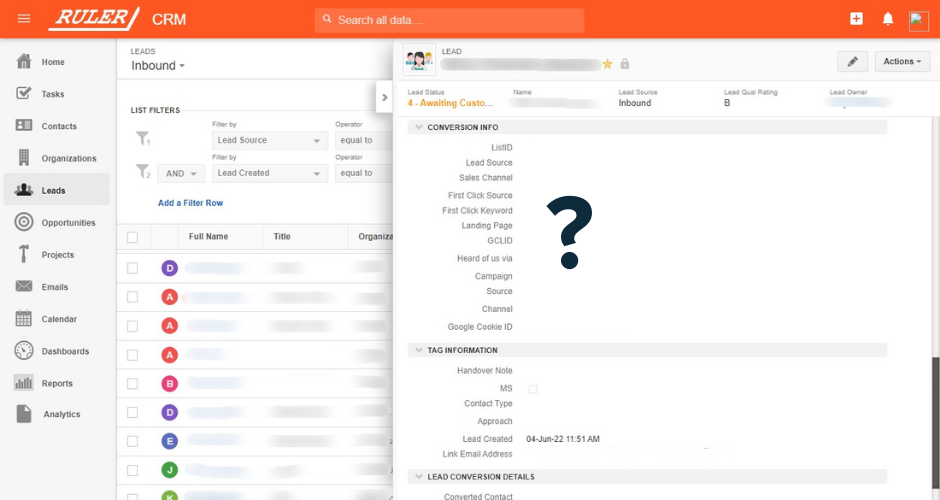Viewport: 940px width, 500px height.
Task: Click the quick add plus icon
Action: click(857, 19)
